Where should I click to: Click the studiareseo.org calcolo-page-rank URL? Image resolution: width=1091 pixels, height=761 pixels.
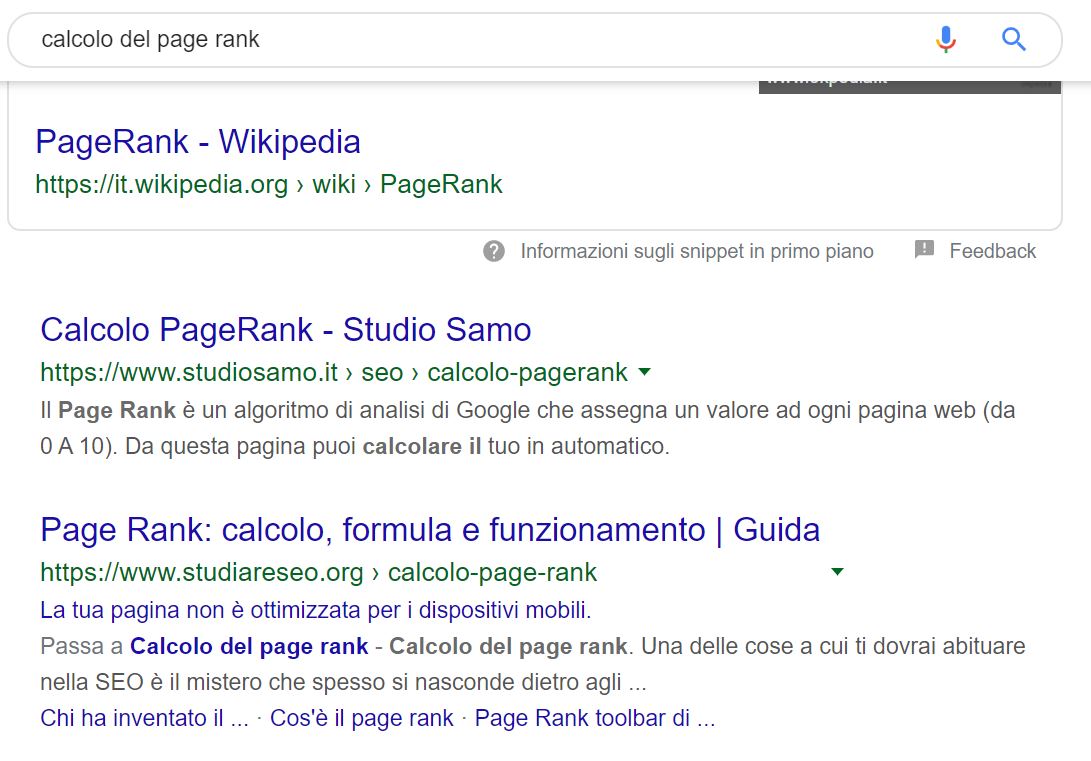point(319,572)
